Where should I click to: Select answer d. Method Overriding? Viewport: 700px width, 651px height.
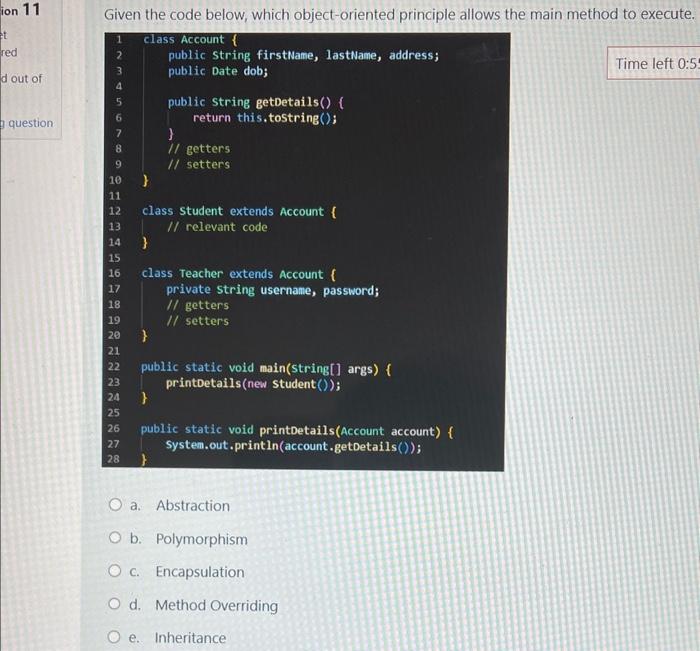click(x=114, y=605)
